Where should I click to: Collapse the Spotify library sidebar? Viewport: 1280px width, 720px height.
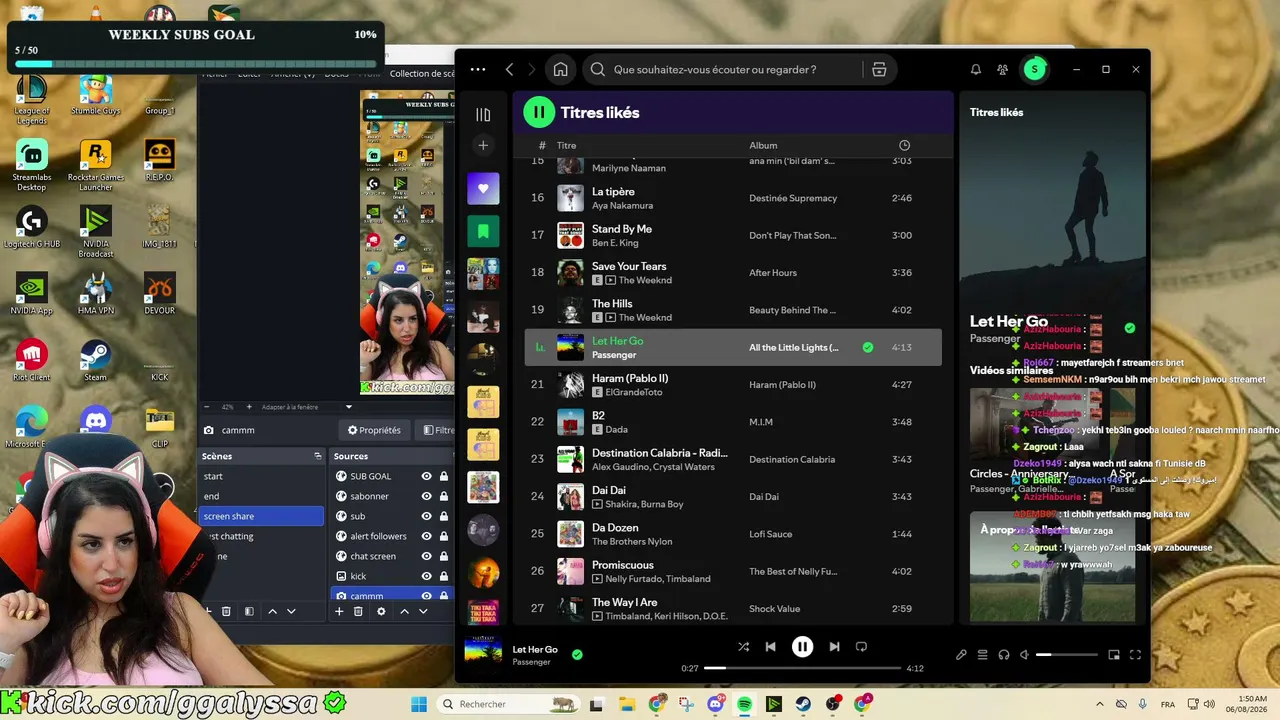click(483, 115)
